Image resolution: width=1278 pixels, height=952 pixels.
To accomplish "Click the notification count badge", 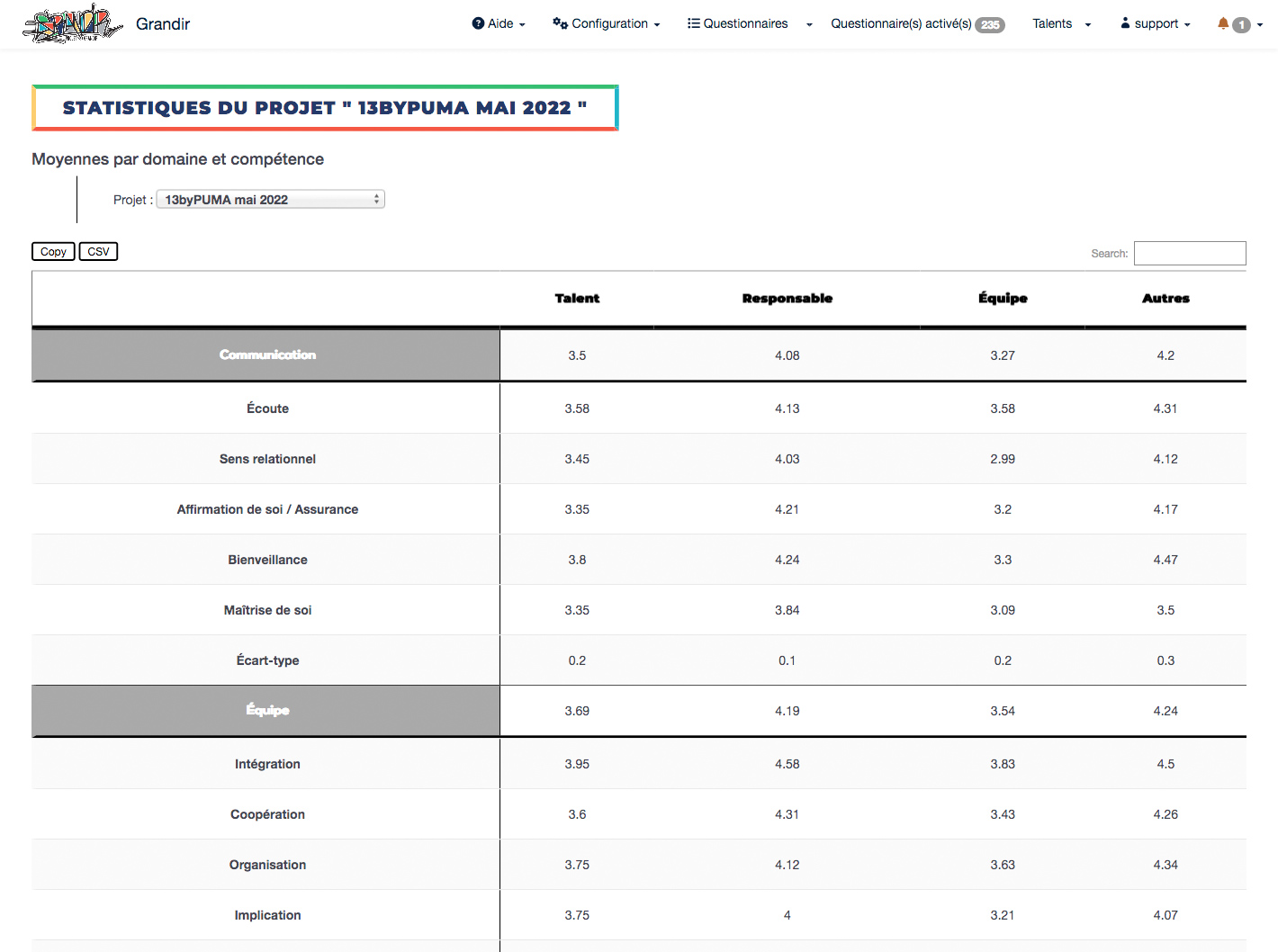I will 1241,25.
